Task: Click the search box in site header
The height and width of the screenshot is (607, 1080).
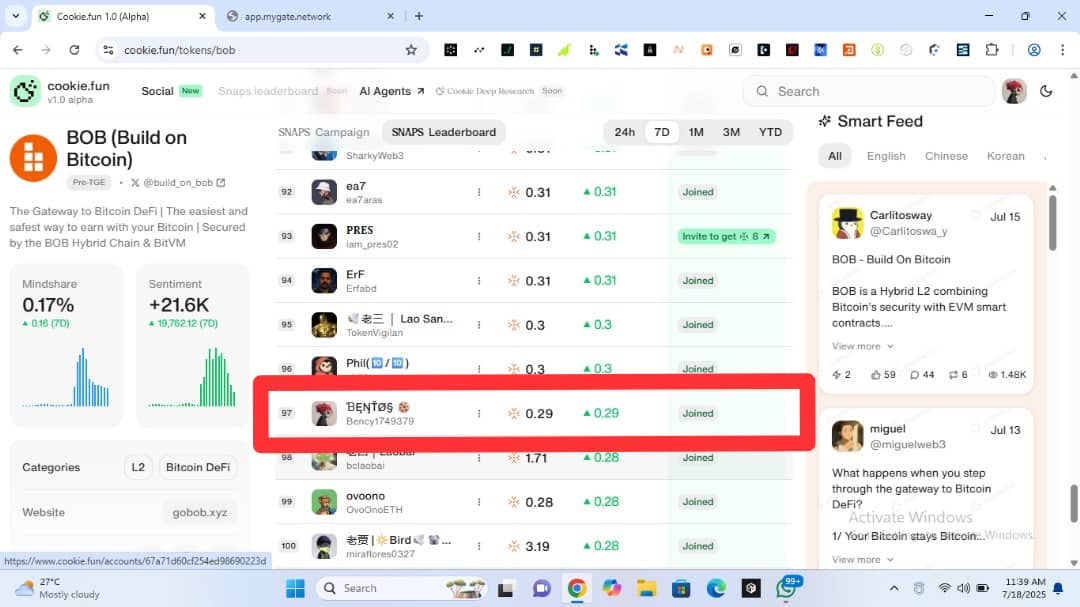Action: [869, 91]
